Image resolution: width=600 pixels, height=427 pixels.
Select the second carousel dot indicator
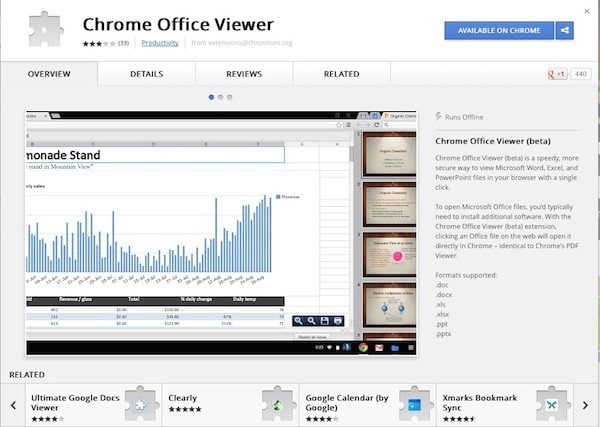220,97
